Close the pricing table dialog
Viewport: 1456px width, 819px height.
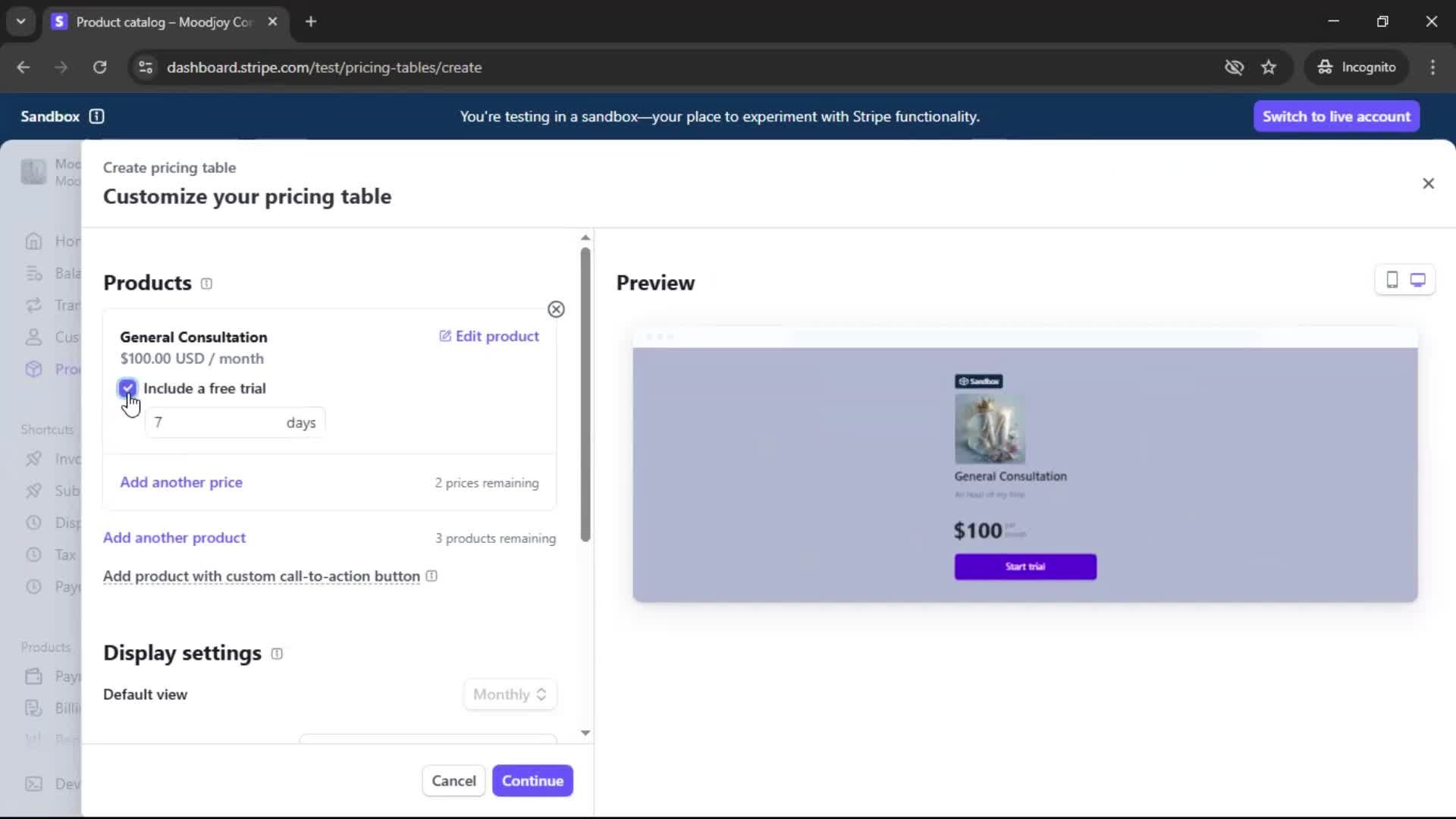(x=1428, y=184)
